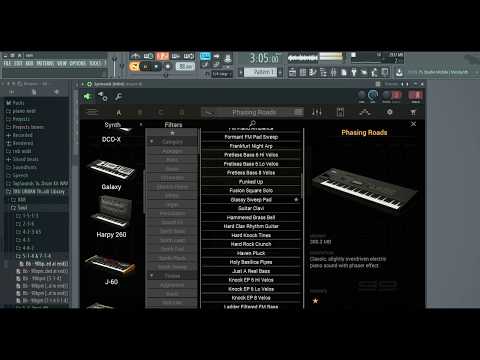Click the plugin gear connections icon
This screenshot has height=360, width=480.
coord(103,97)
